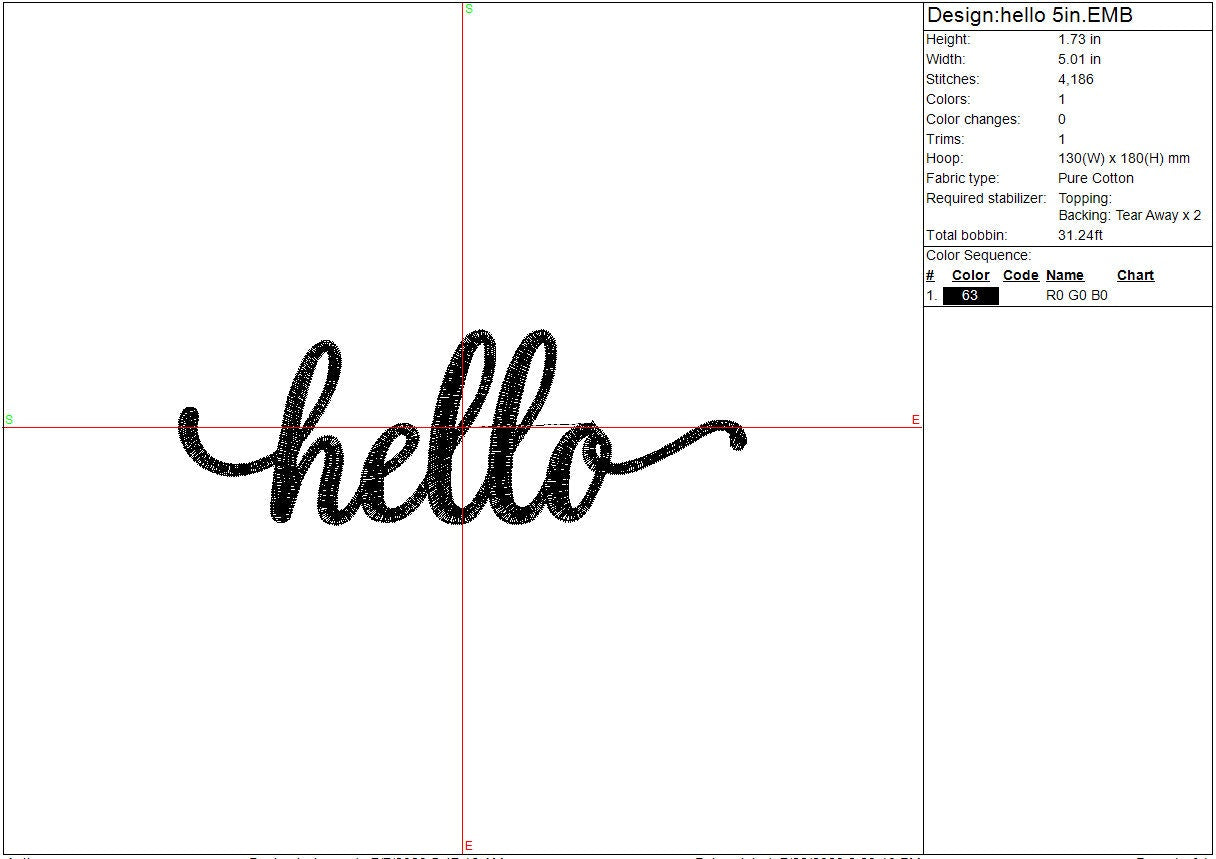The width and height of the screenshot is (1216, 859).
Task: Click the red E marker at right of horizontal axis
Action: tap(915, 420)
